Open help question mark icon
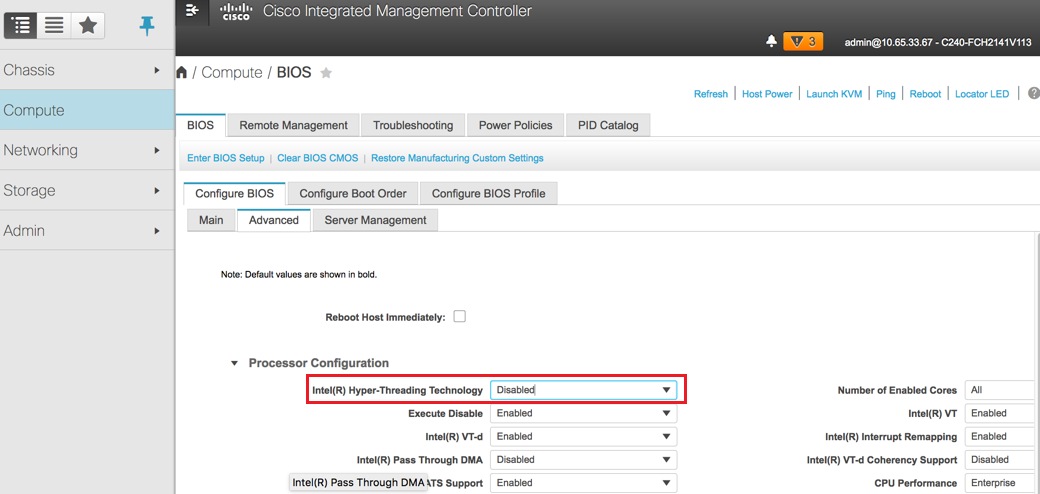The image size is (1040, 494). pos(1034,93)
